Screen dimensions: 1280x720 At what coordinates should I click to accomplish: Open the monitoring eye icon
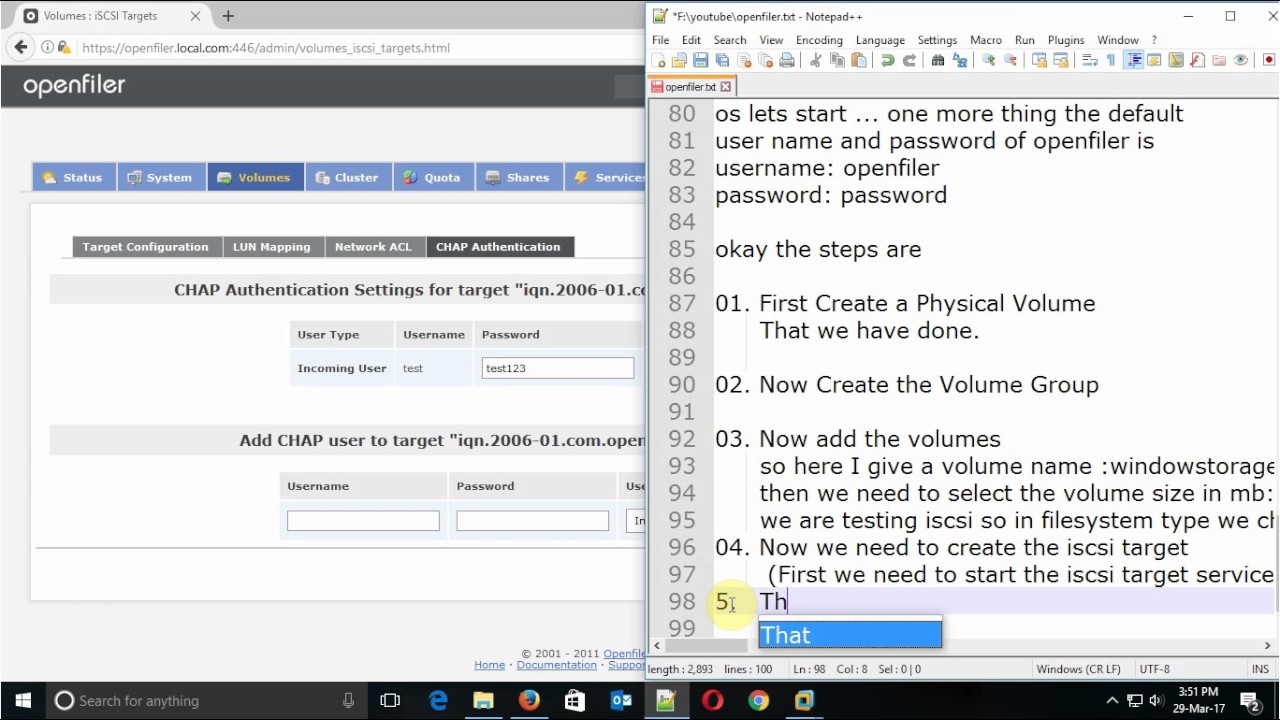pos(1240,60)
